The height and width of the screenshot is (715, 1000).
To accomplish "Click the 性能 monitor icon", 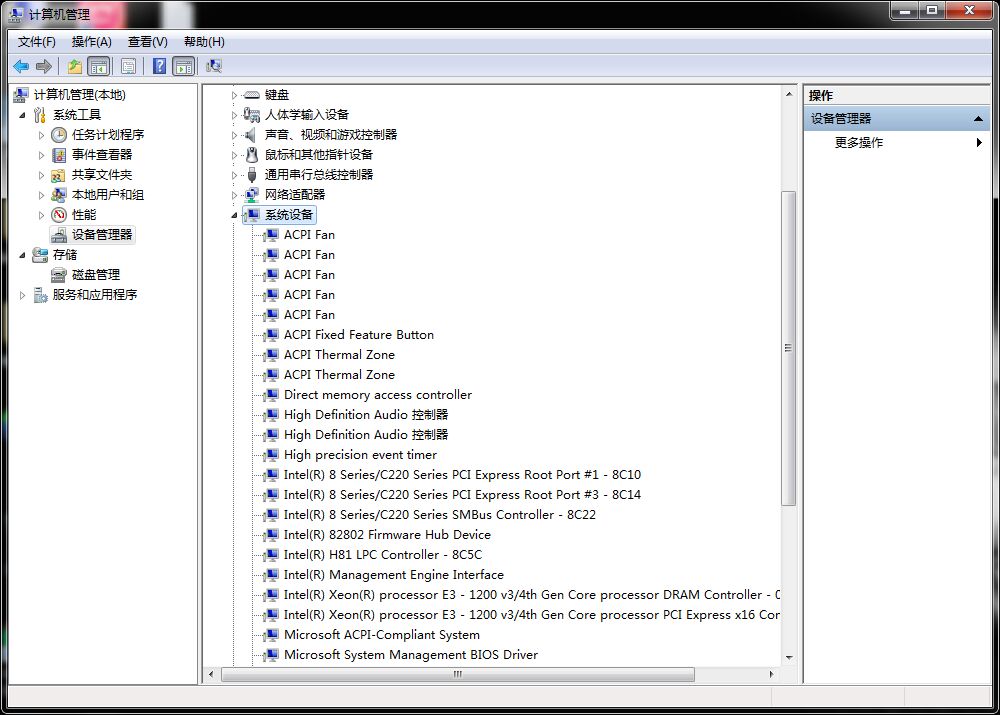I will click(59, 215).
